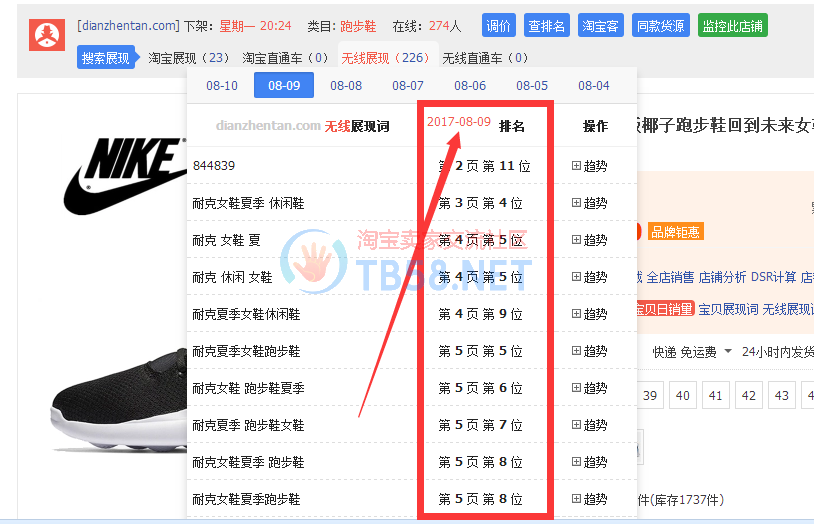This screenshot has width=814, height=524.
Task: Select the 08-08 date tab
Action: click(x=346, y=85)
